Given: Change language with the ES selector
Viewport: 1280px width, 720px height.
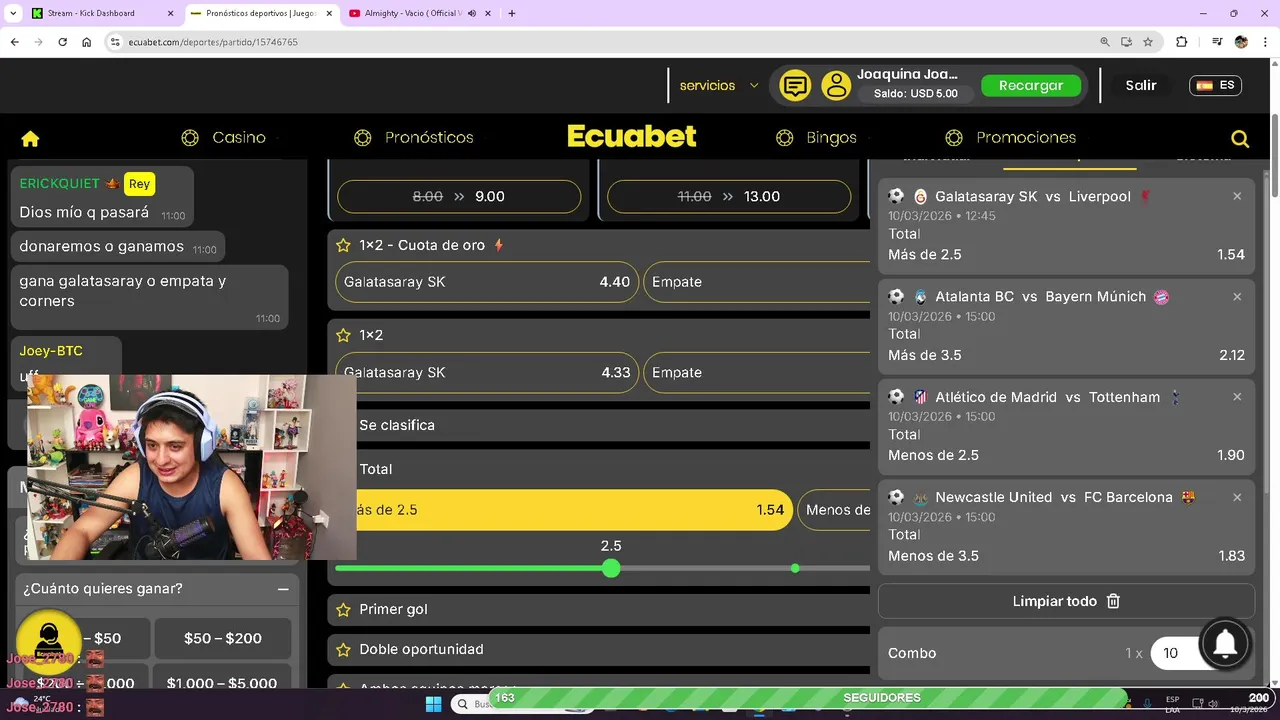Looking at the screenshot, I should pos(1215,85).
